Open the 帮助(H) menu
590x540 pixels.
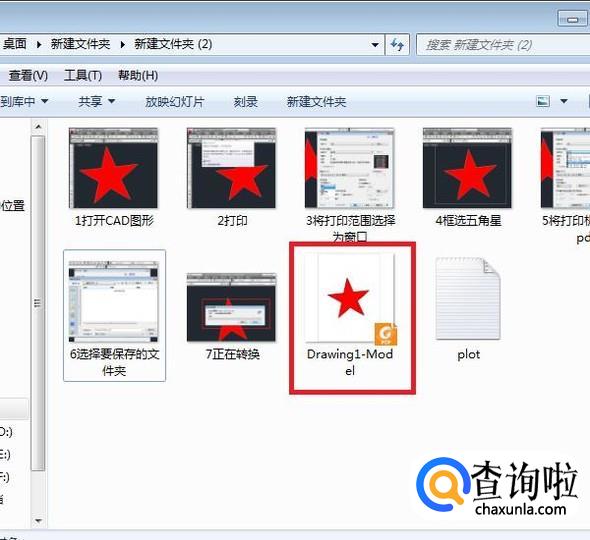coord(138,76)
